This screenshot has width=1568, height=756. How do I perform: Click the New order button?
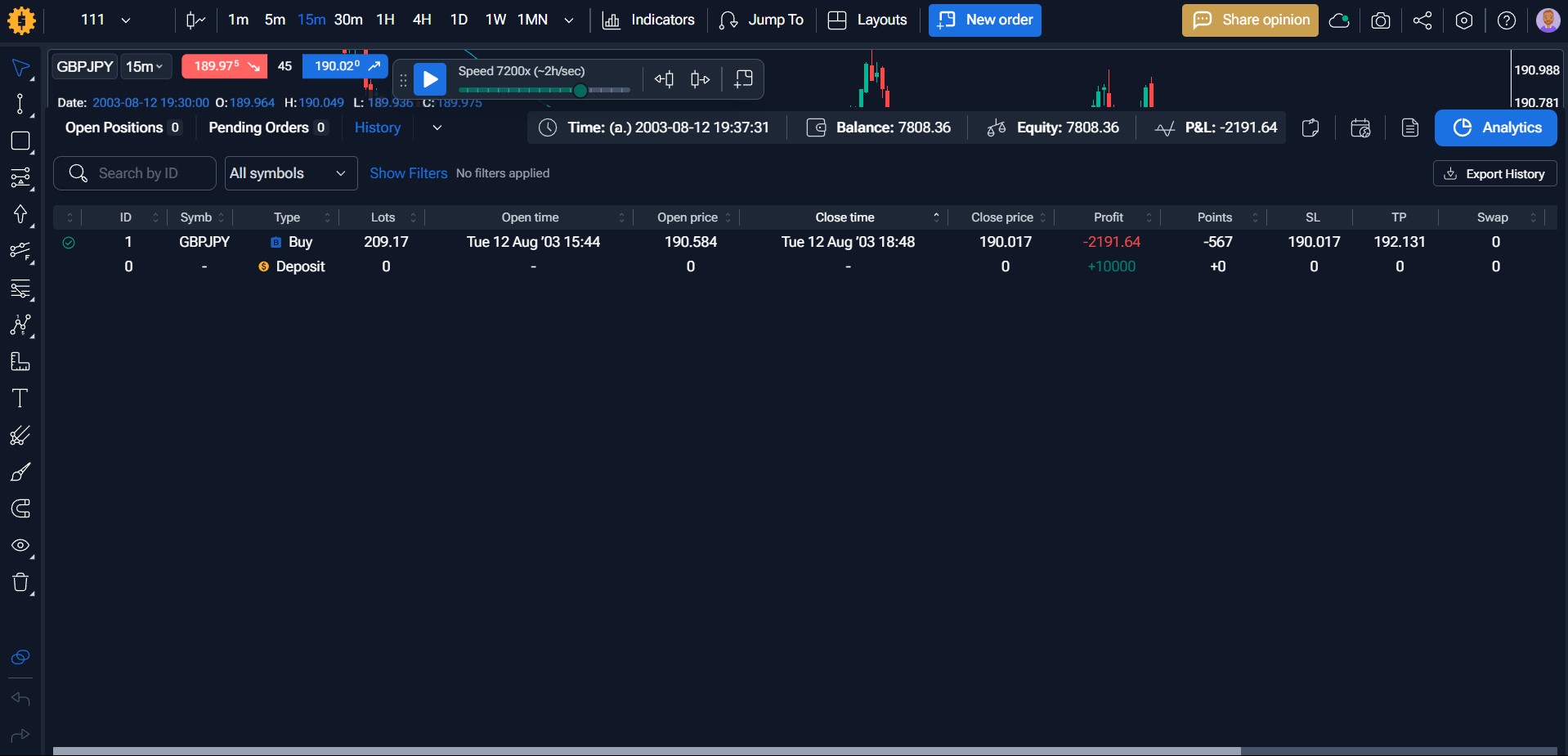pyautogui.click(x=984, y=20)
